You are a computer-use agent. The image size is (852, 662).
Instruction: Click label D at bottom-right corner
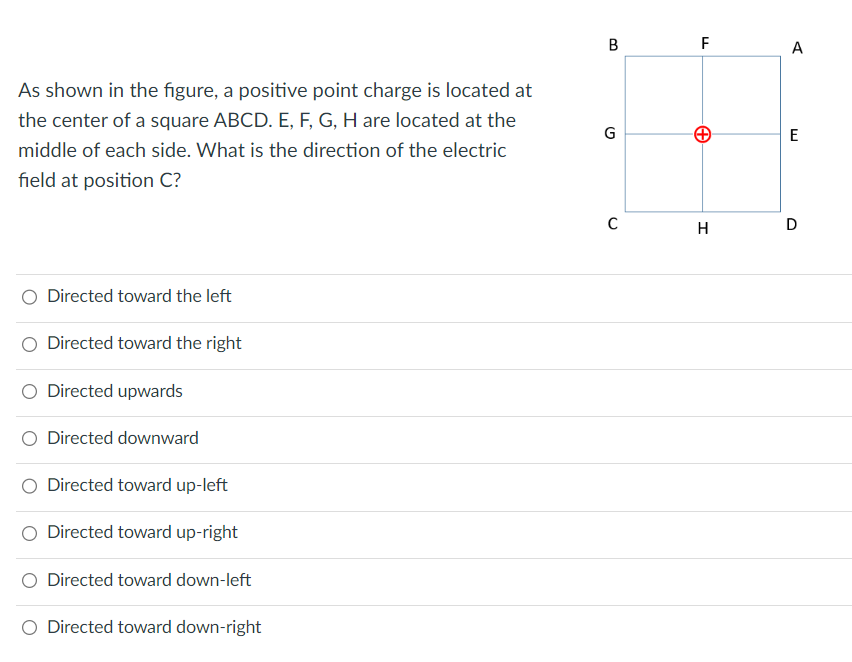pyautogui.click(x=791, y=224)
